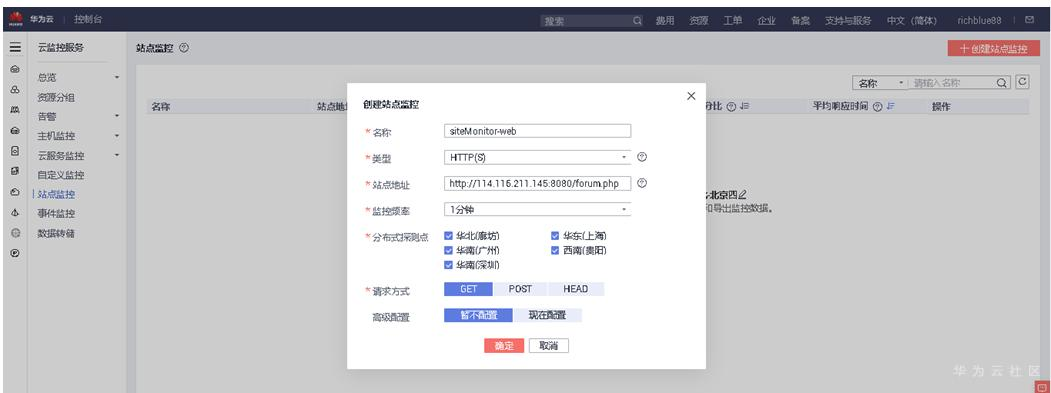Uncheck the 华南(深圳) probe point

[x=448, y=266]
